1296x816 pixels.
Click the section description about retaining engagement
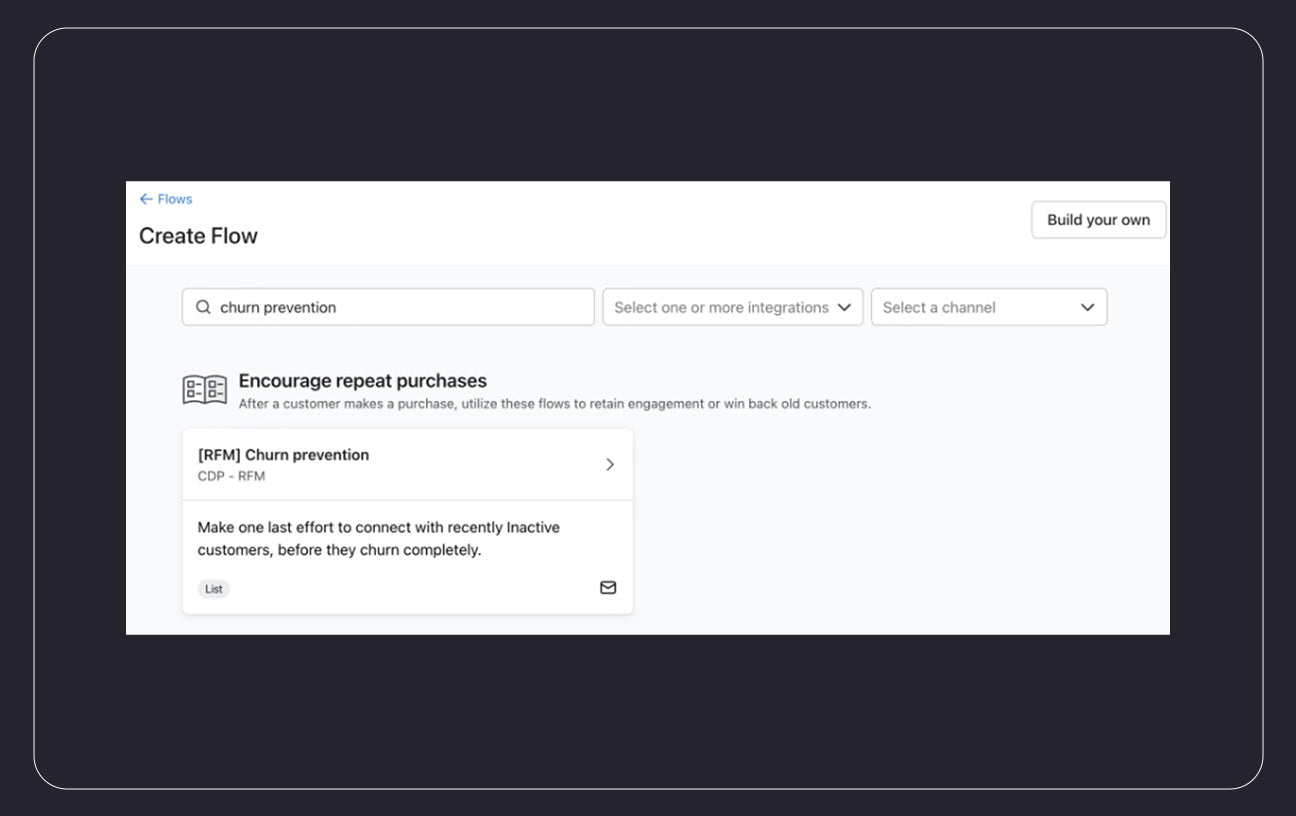pos(554,404)
